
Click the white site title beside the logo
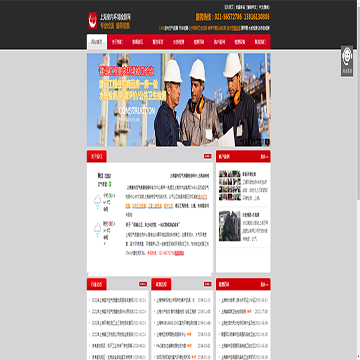115,16
